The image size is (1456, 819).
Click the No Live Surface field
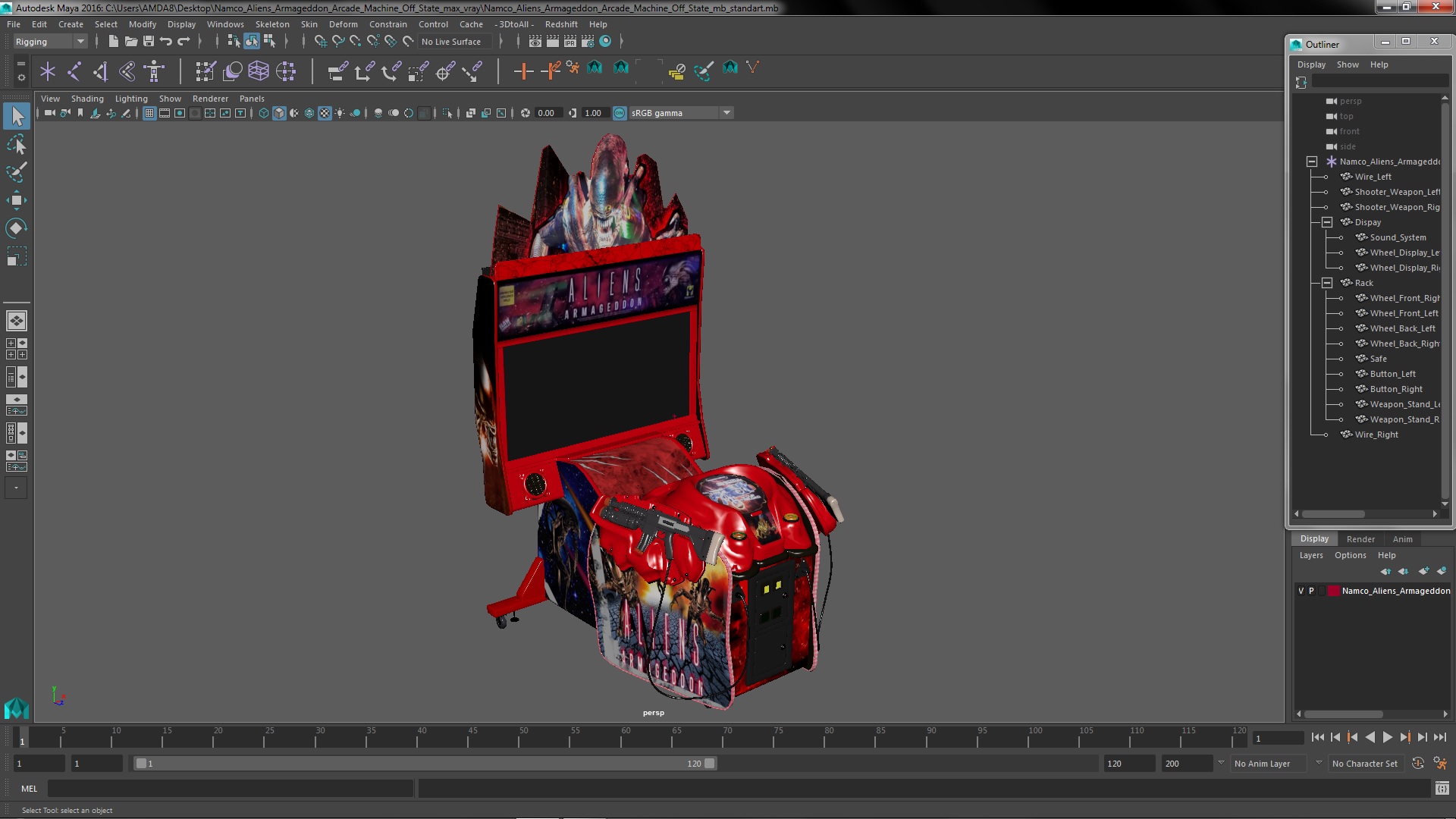456,42
